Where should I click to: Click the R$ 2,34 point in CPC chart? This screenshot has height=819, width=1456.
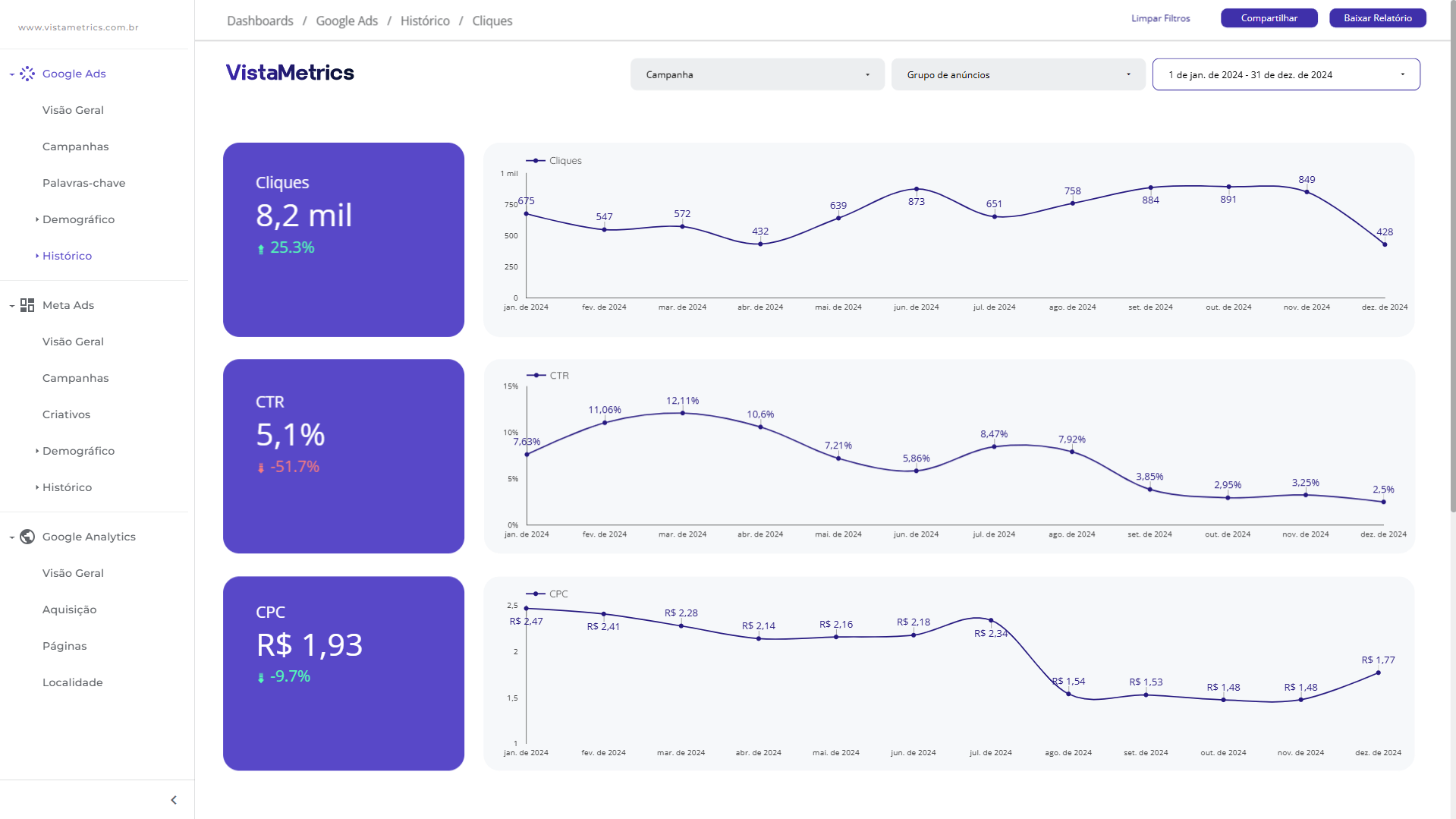(x=991, y=621)
